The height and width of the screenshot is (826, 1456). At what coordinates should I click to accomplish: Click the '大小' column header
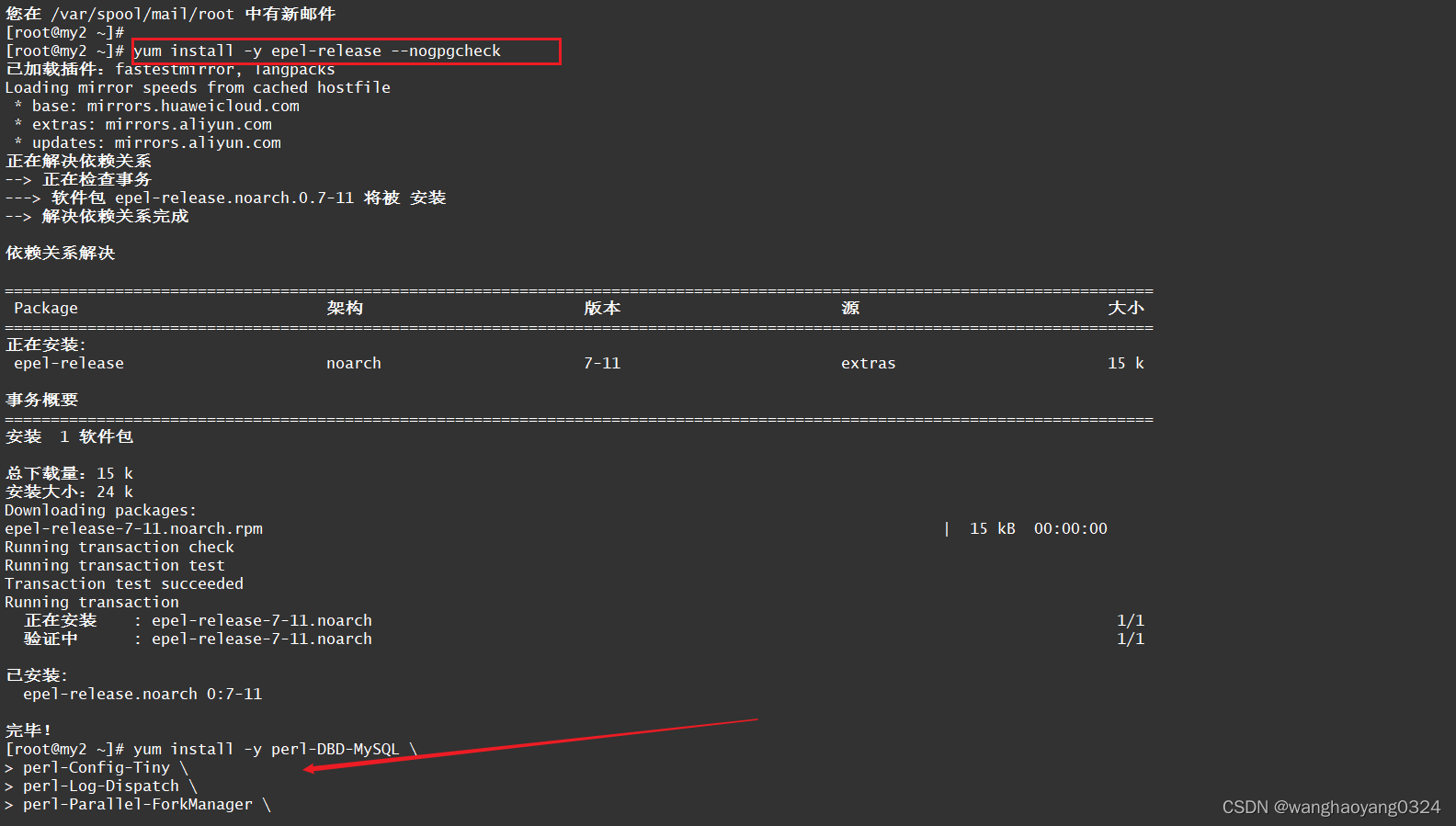1126,309
